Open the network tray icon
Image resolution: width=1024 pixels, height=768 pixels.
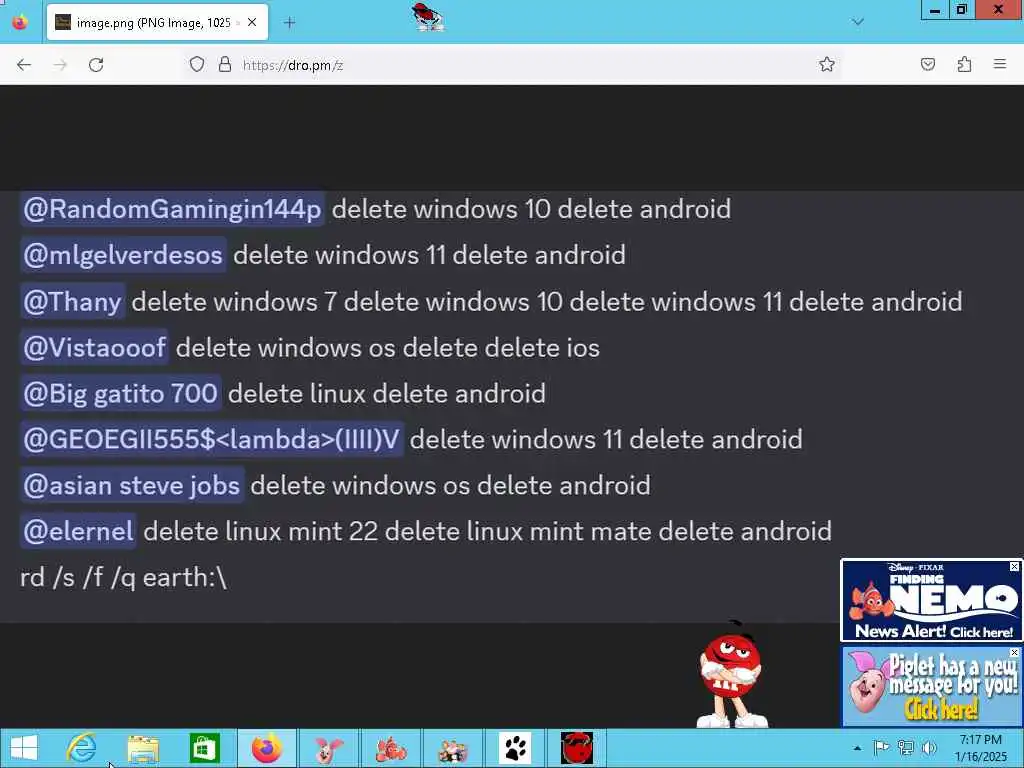coord(905,748)
